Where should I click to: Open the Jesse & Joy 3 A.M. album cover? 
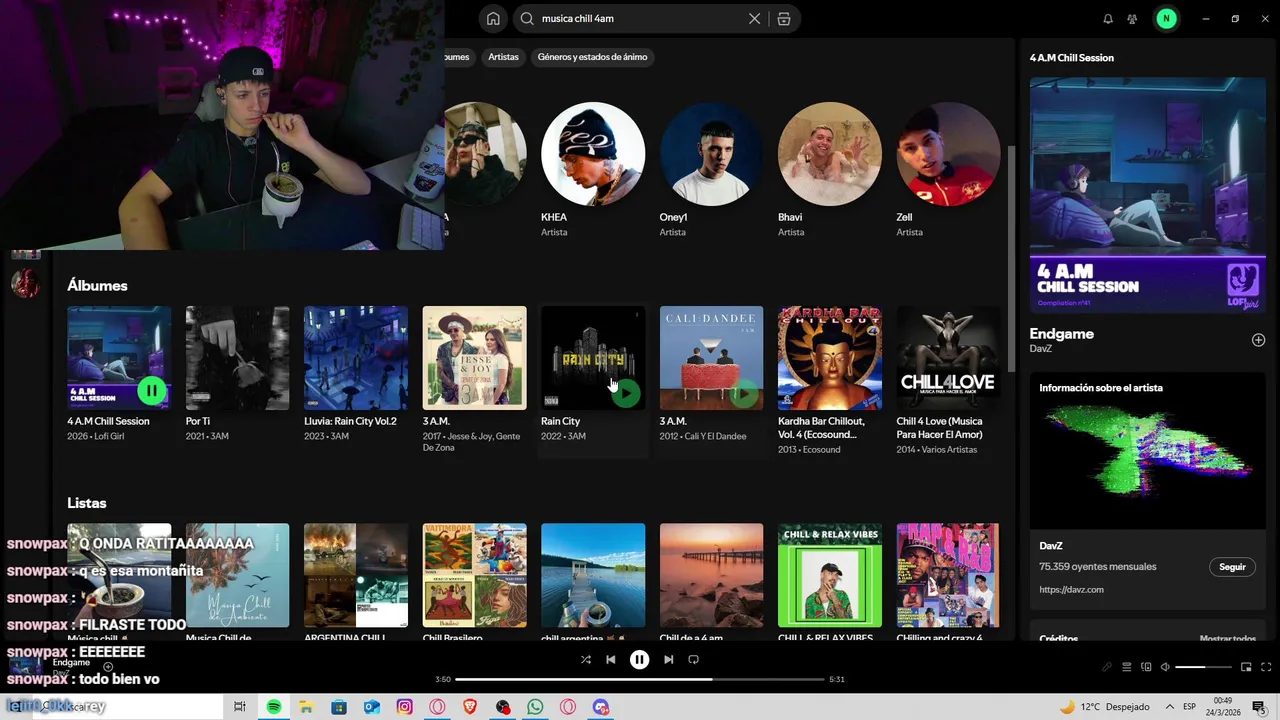pyautogui.click(x=474, y=358)
